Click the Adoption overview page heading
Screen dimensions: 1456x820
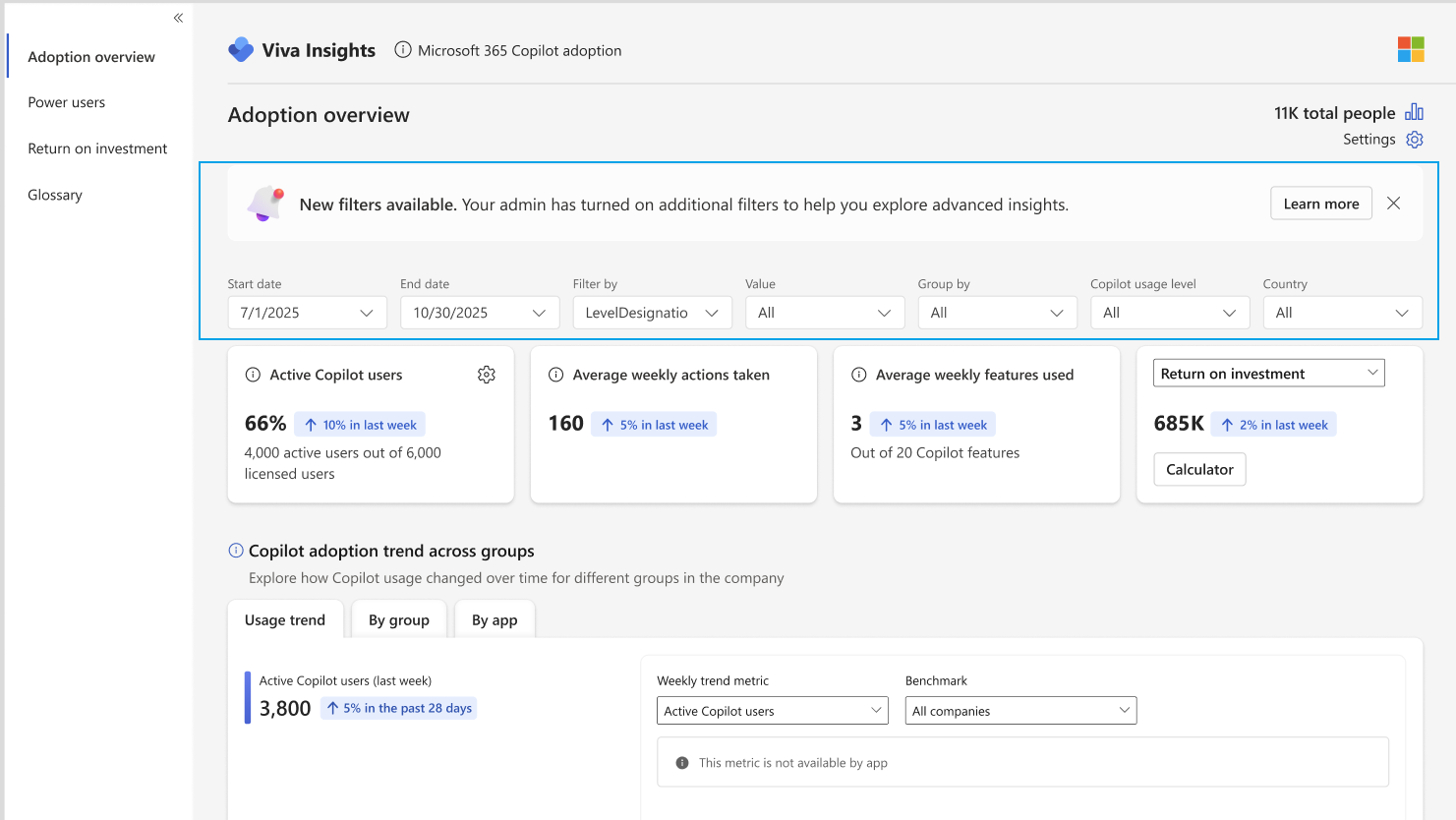[x=319, y=115]
